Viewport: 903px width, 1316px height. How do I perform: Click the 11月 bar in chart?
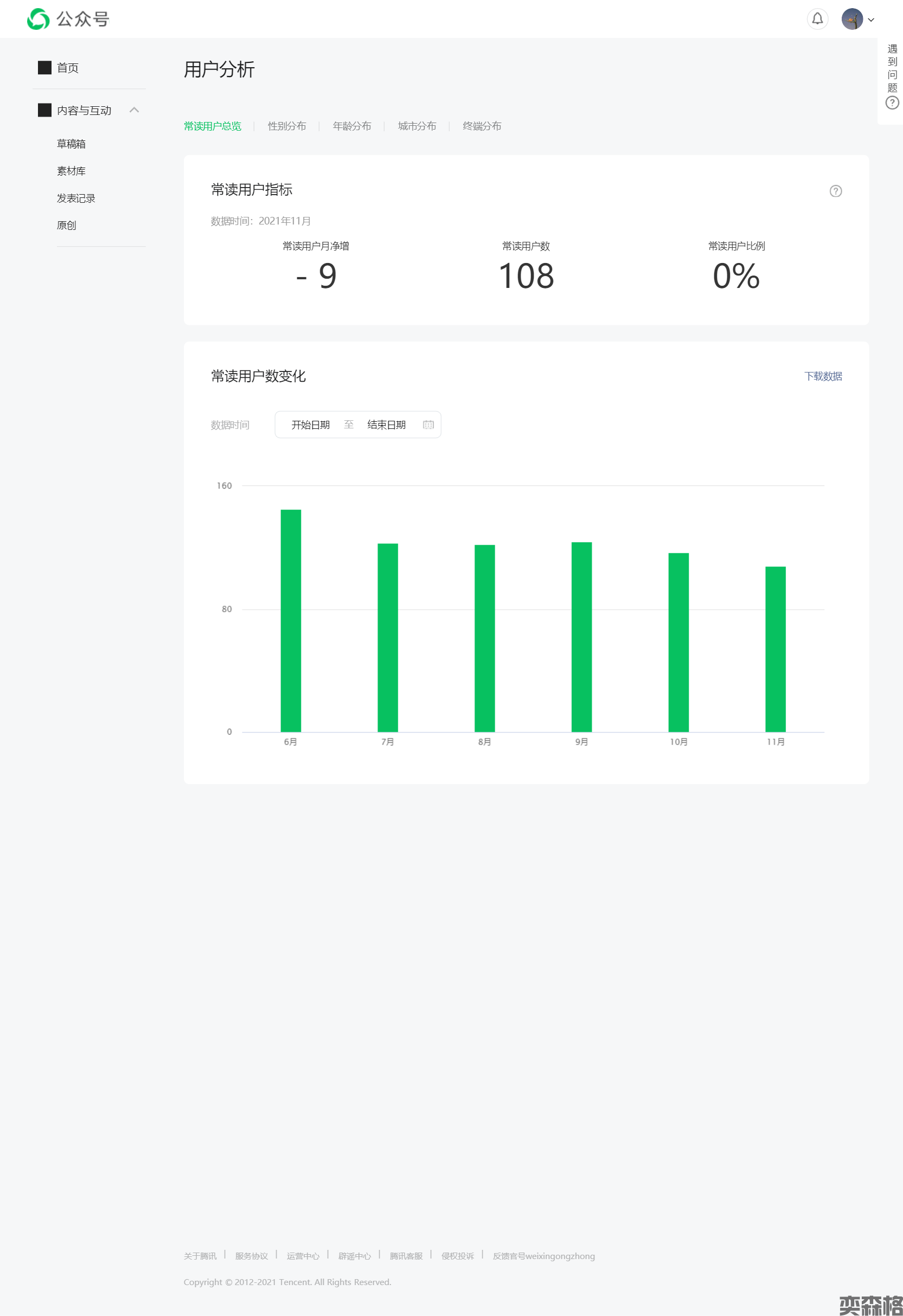[775, 649]
